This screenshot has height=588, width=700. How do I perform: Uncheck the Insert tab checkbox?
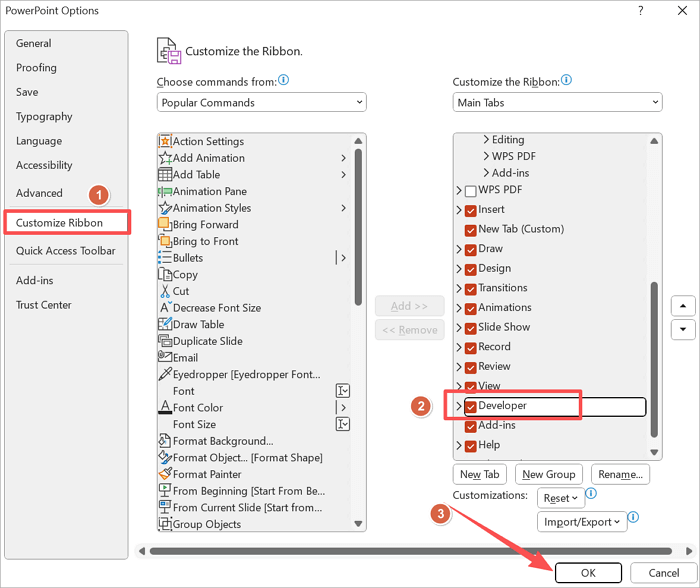coord(471,211)
